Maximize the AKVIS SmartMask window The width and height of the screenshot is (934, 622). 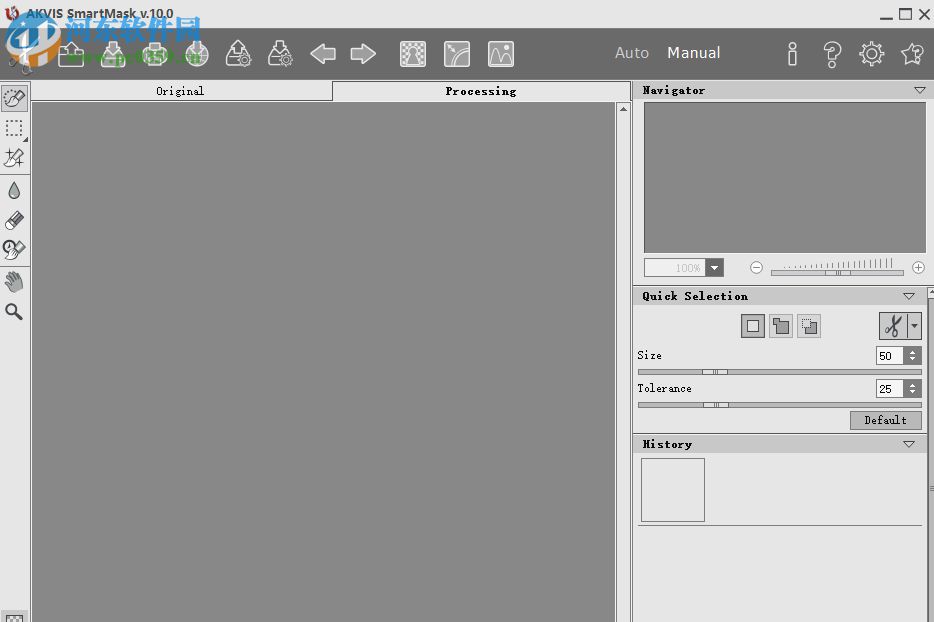point(905,14)
